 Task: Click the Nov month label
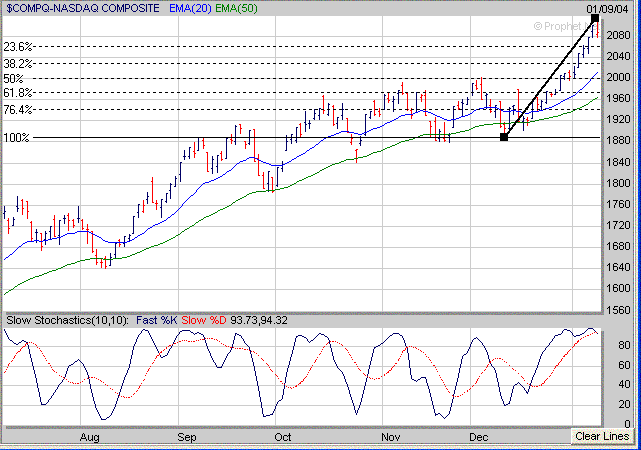(390, 437)
